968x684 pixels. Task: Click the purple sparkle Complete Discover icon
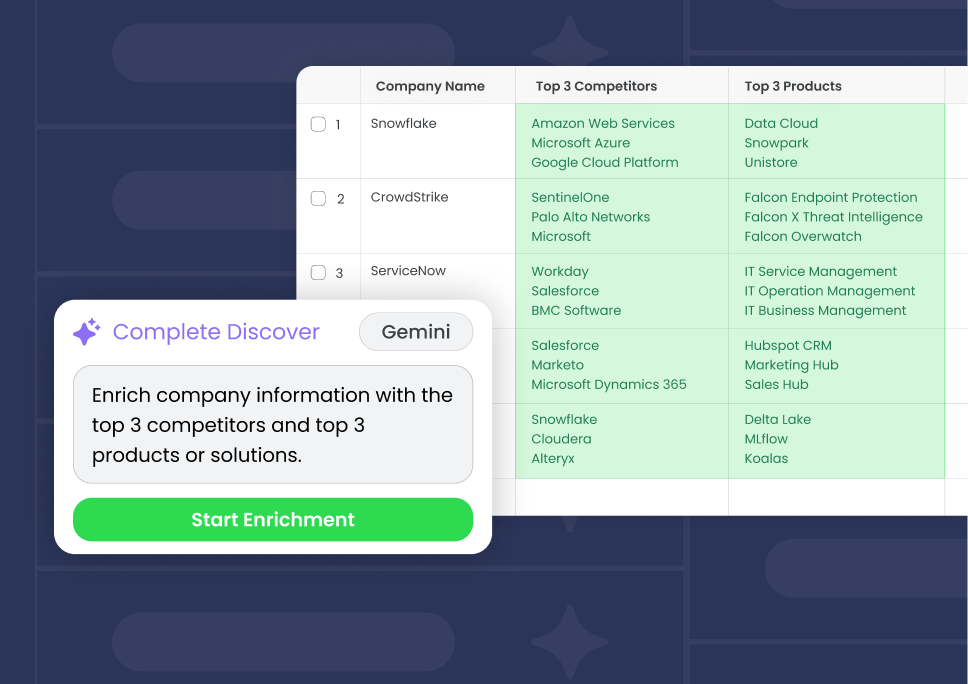coord(86,331)
